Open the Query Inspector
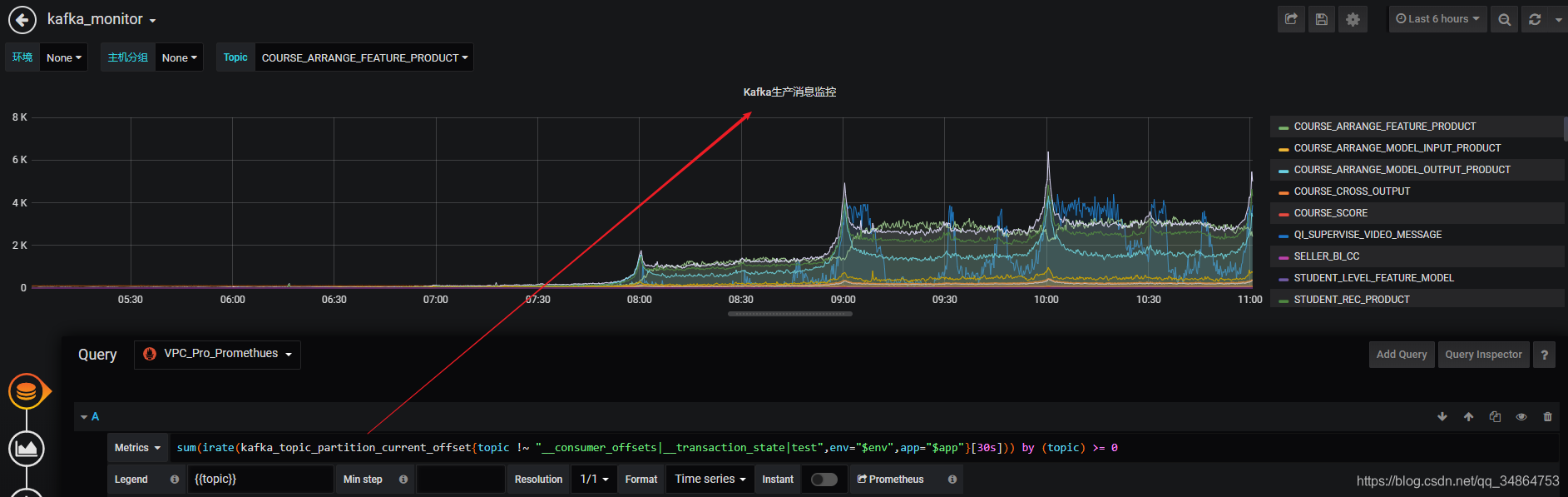This screenshot has height=497, width=1568. [x=1483, y=354]
